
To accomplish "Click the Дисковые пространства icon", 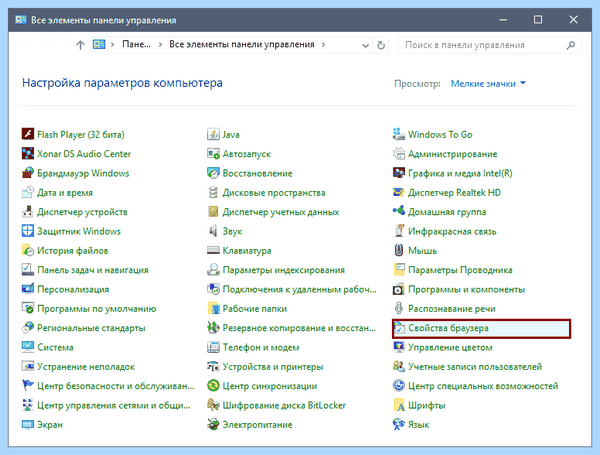I will (213, 192).
